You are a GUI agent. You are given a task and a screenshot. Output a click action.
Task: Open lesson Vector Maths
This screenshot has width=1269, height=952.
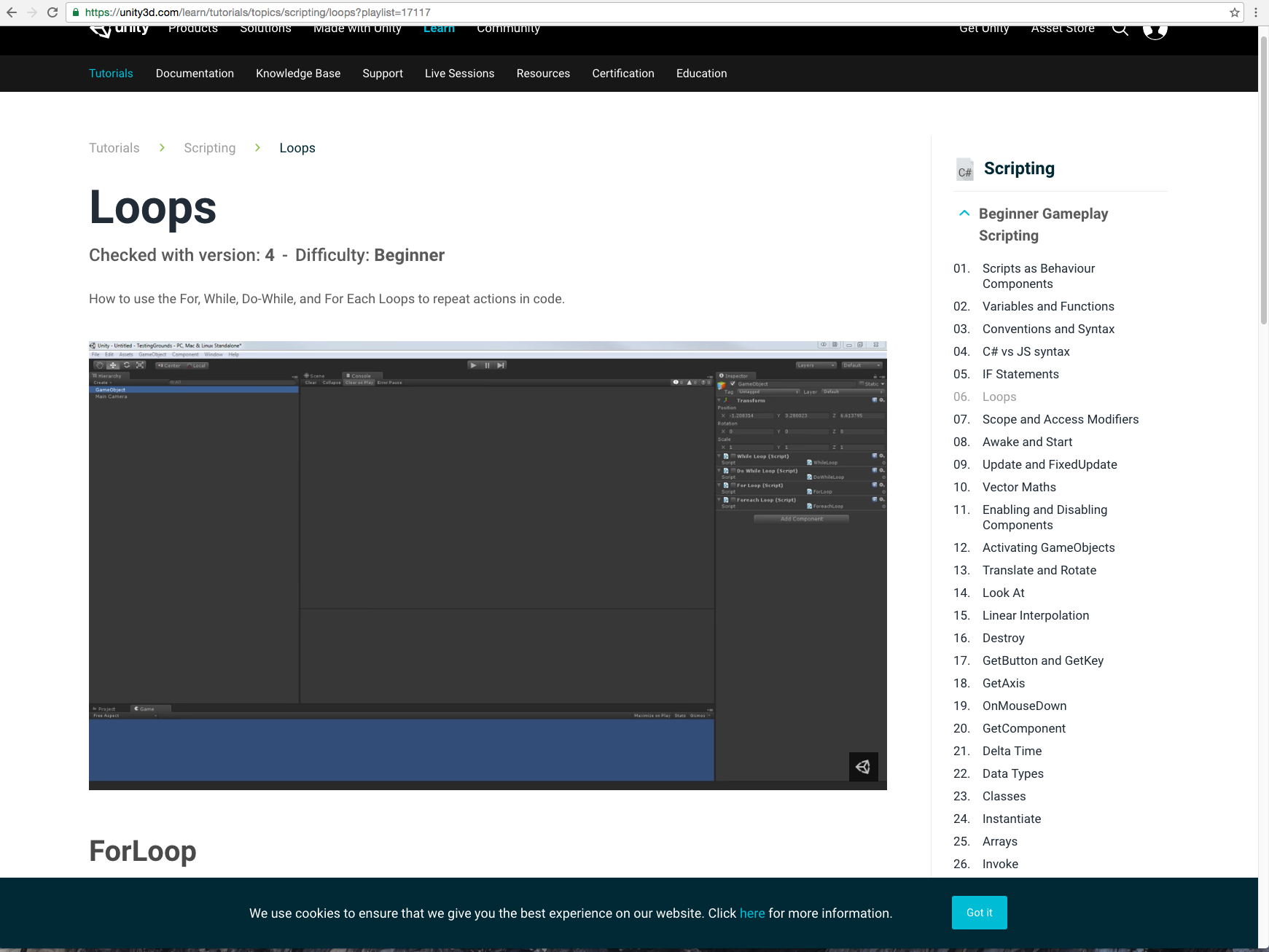[x=1019, y=488]
